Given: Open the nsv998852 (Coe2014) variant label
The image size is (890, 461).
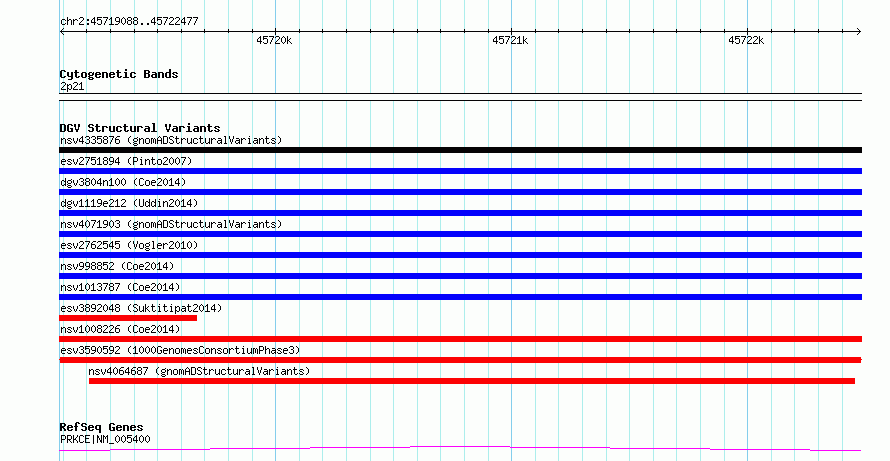Looking at the screenshot, I should point(117,266).
